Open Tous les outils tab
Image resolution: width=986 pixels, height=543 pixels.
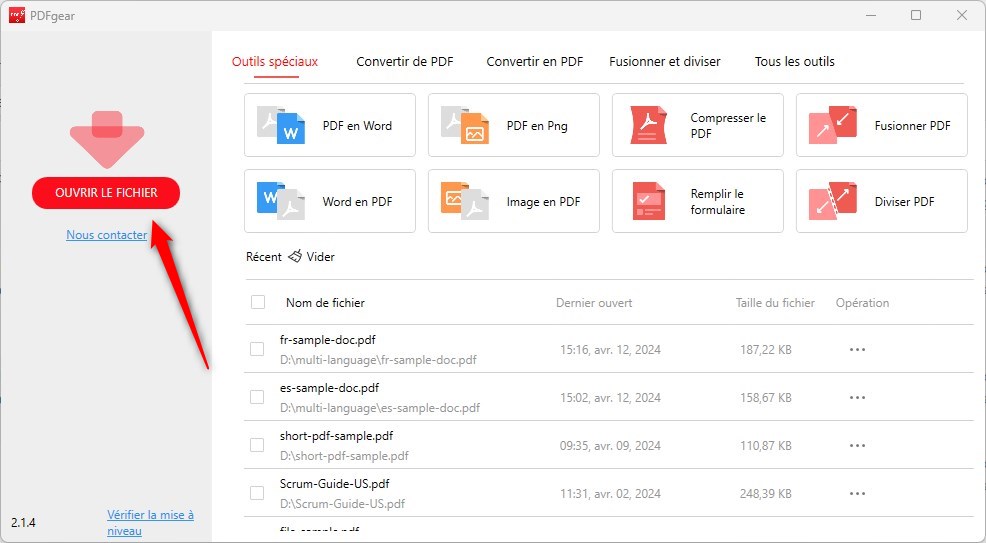[x=795, y=62]
